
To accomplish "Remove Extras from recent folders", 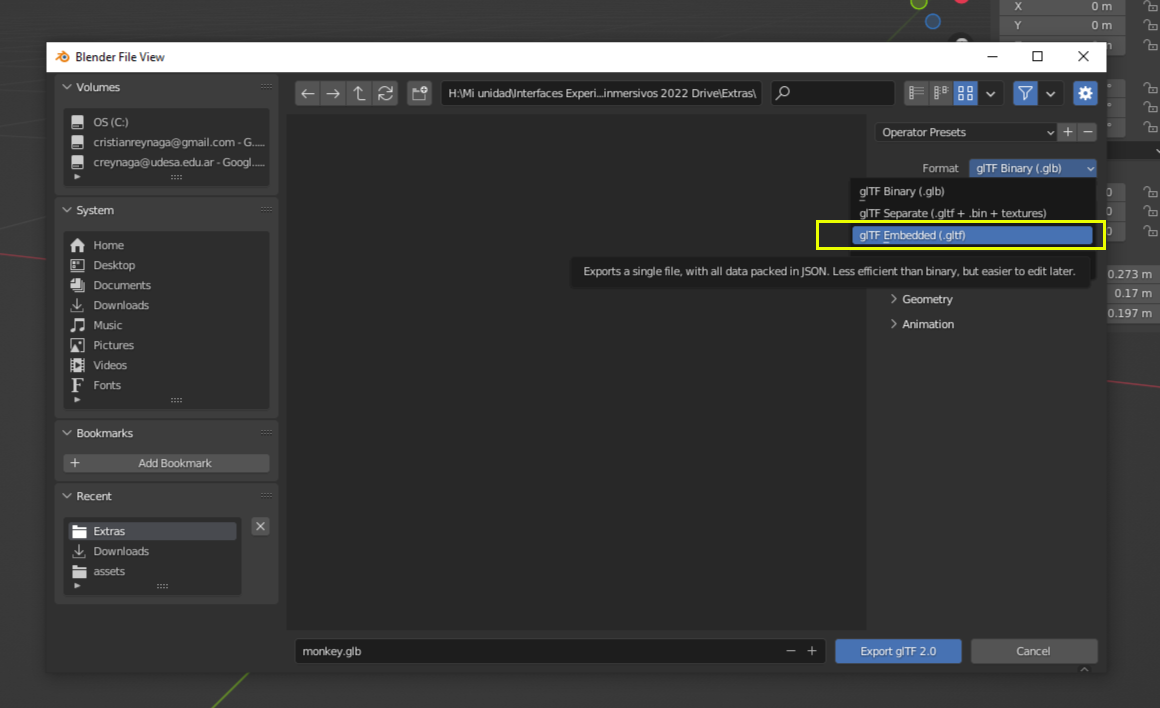I will (260, 526).
